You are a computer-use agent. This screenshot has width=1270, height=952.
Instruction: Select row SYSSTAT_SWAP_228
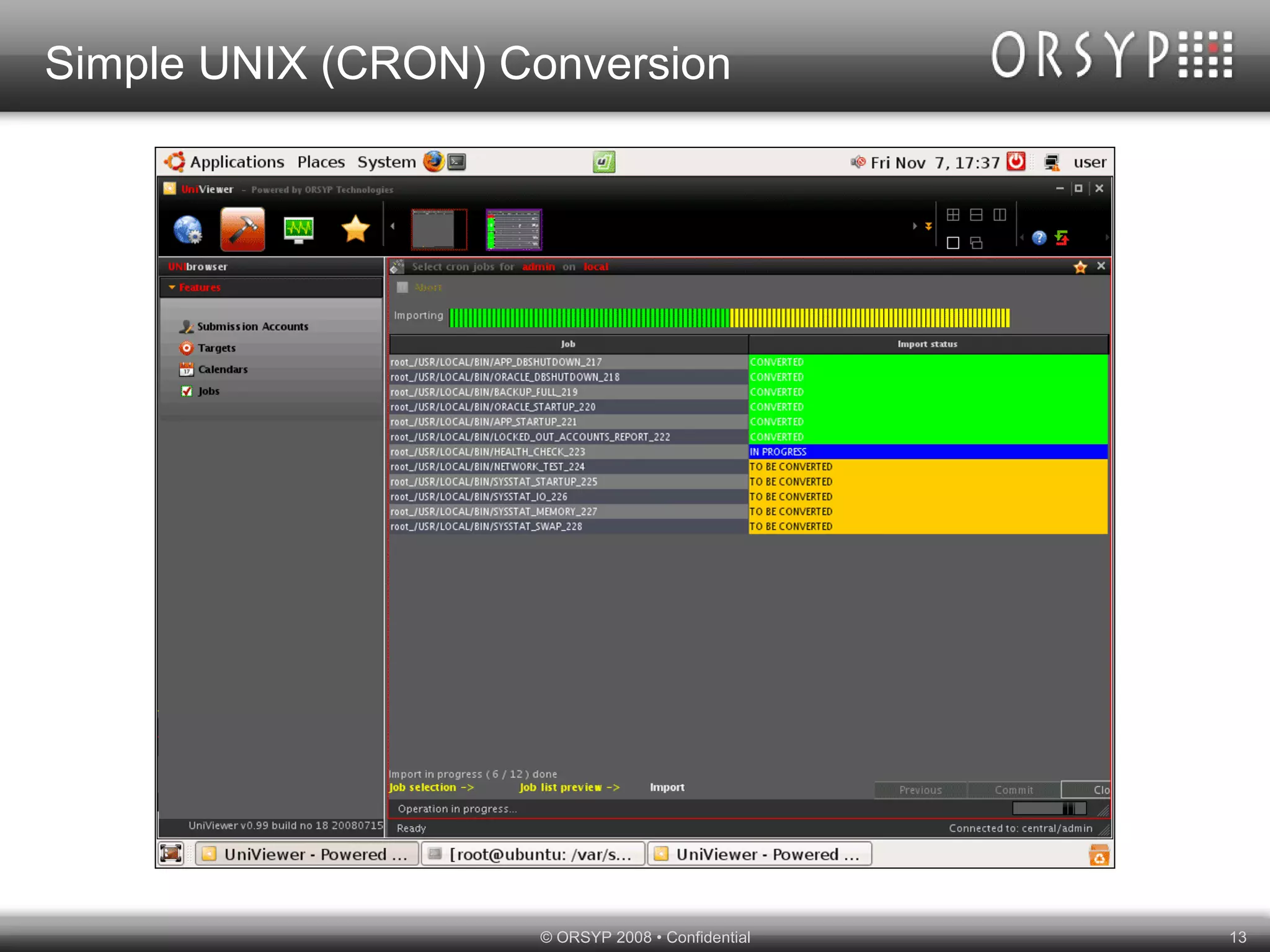click(748, 527)
